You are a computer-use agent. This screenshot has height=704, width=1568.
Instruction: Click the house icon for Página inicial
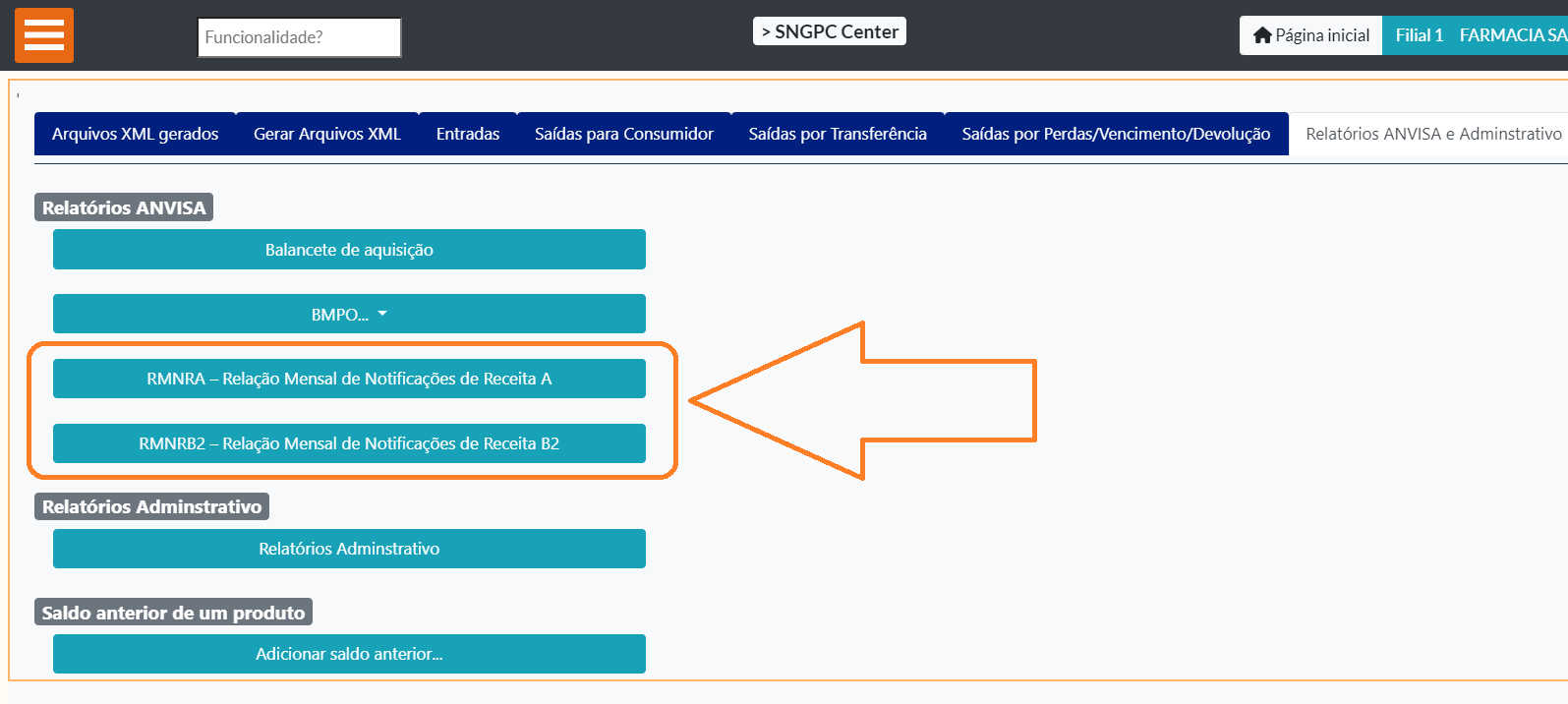point(1262,35)
